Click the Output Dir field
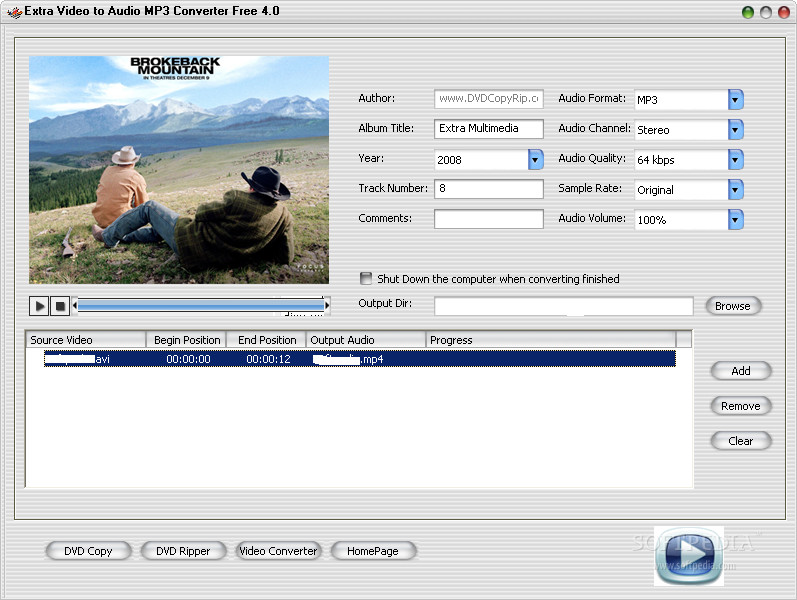The height and width of the screenshot is (600, 797). 564,306
